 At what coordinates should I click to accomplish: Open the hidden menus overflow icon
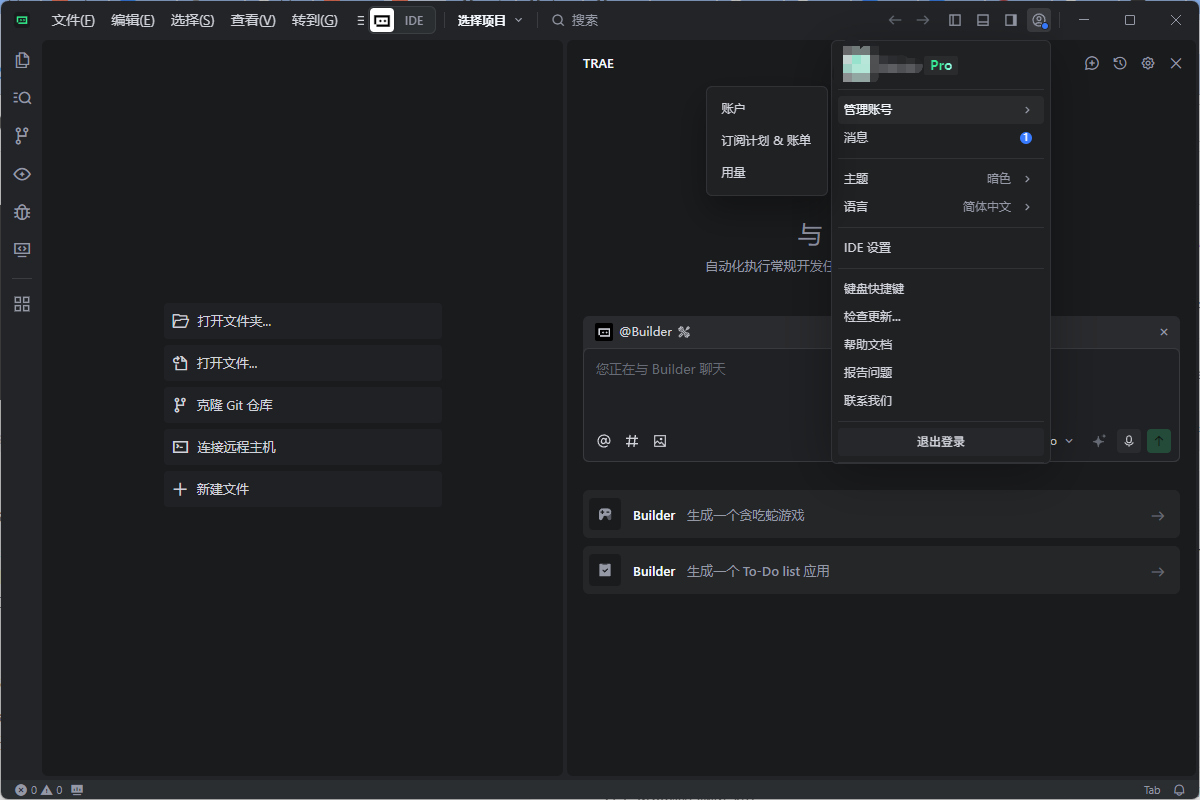(360, 20)
